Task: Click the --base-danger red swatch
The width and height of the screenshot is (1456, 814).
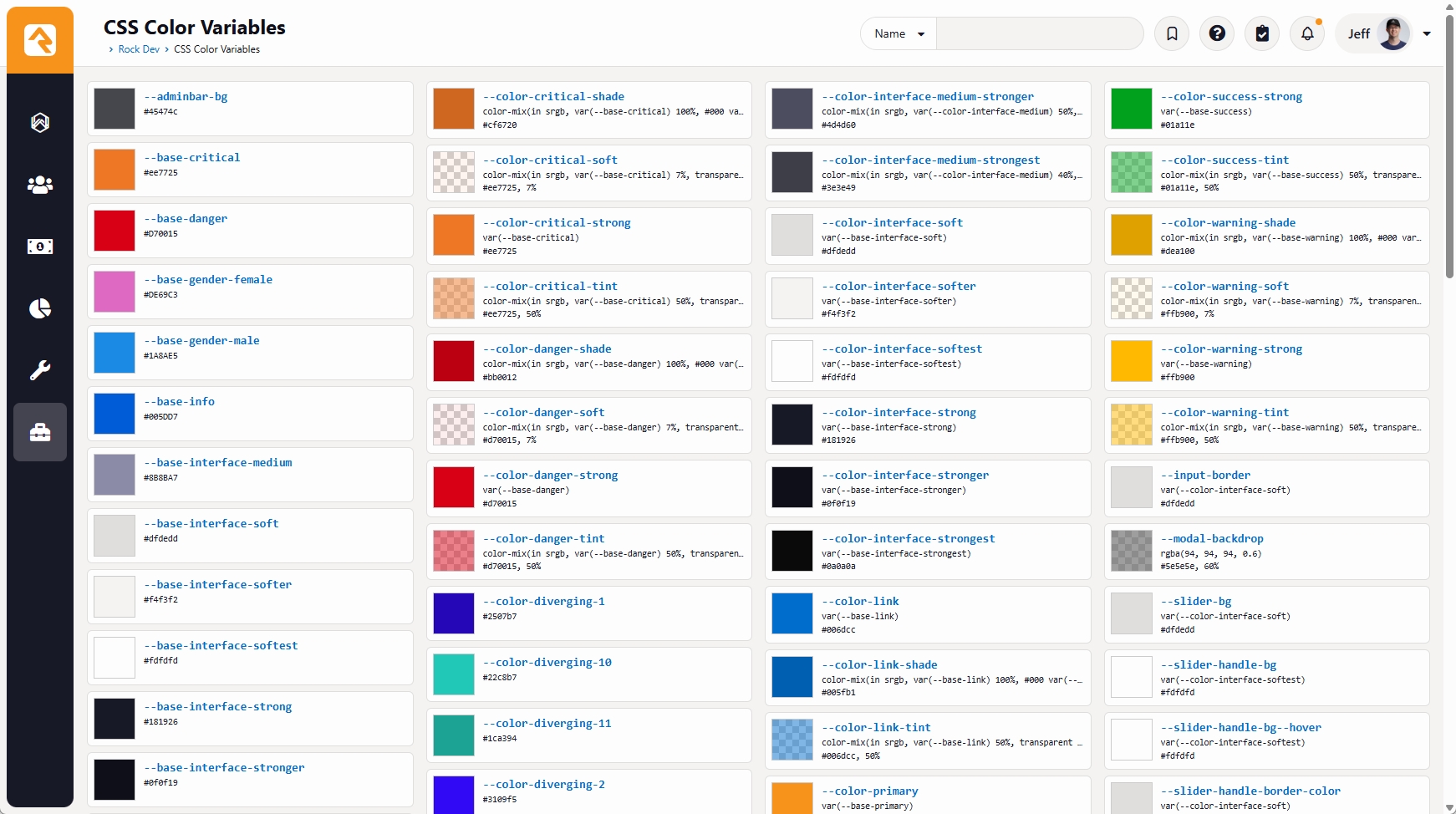Action: tap(115, 231)
